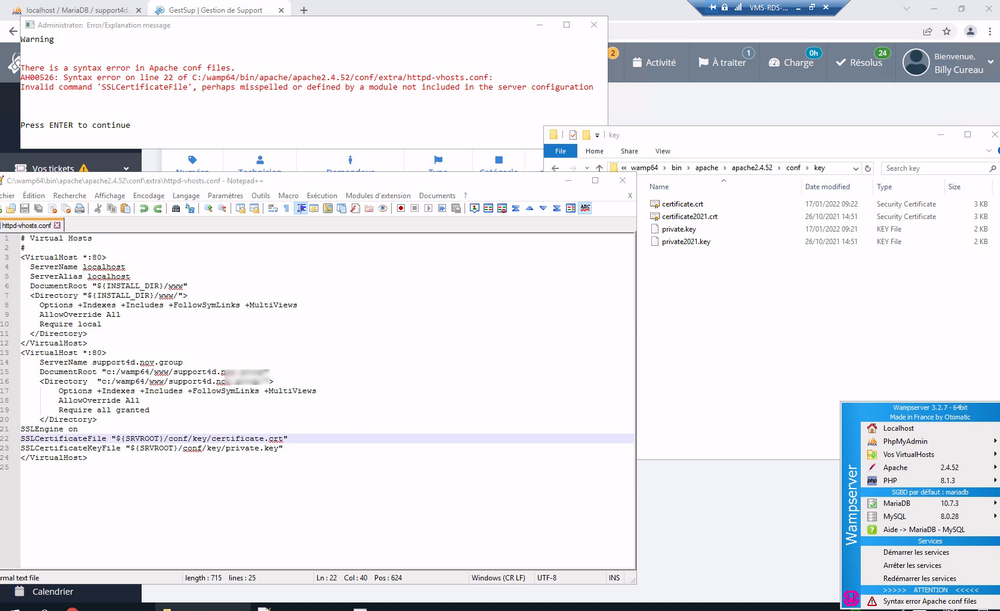Open the Modules d'extension menu in Notepad++
1000x611 pixels.
tap(378, 196)
